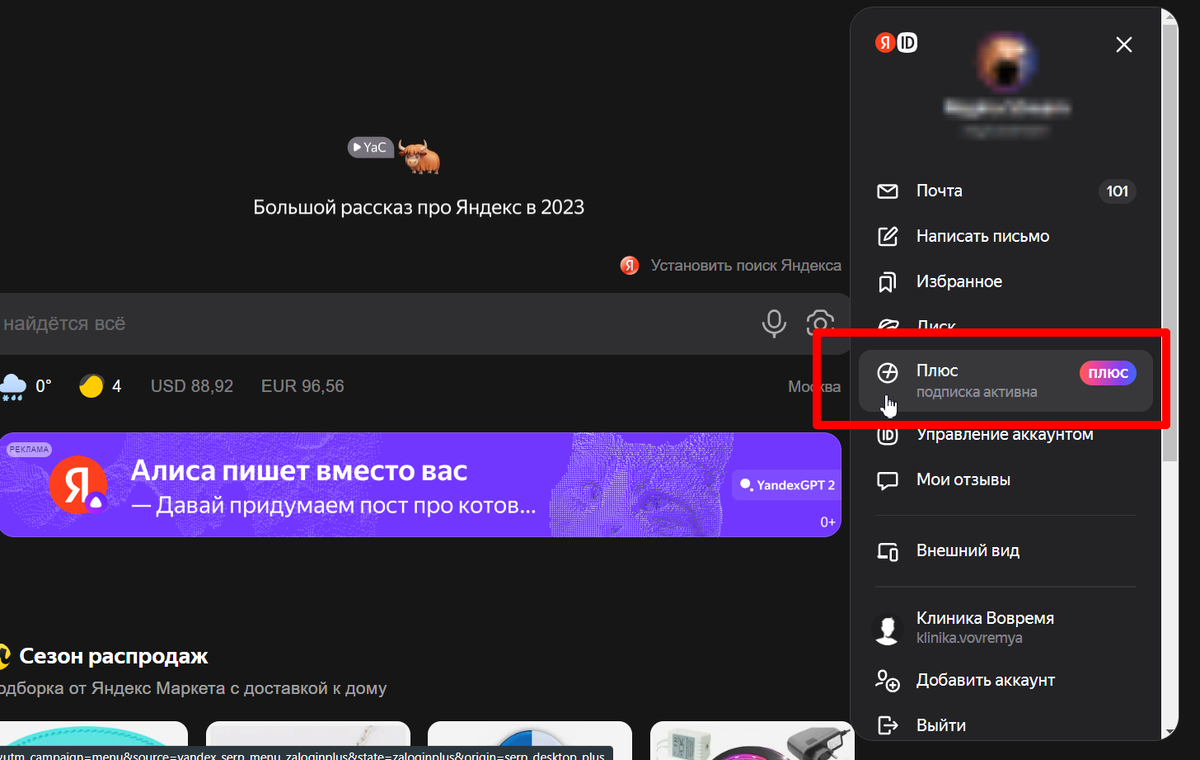Start voice search with microphone icon
1200x760 pixels.
click(x=773, y=323)
